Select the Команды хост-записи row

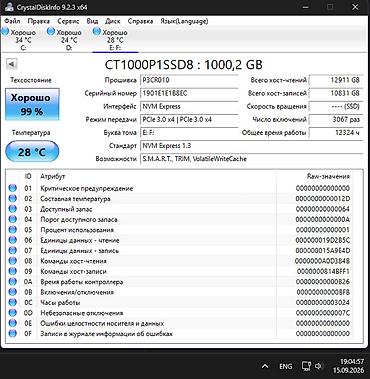click(180, 271)
